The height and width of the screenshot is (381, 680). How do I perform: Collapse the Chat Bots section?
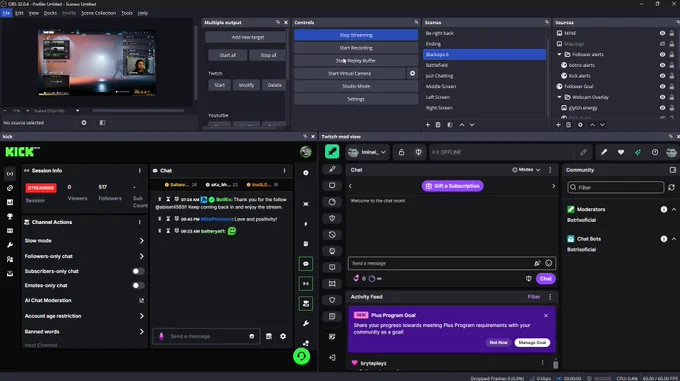pos(674,239)
